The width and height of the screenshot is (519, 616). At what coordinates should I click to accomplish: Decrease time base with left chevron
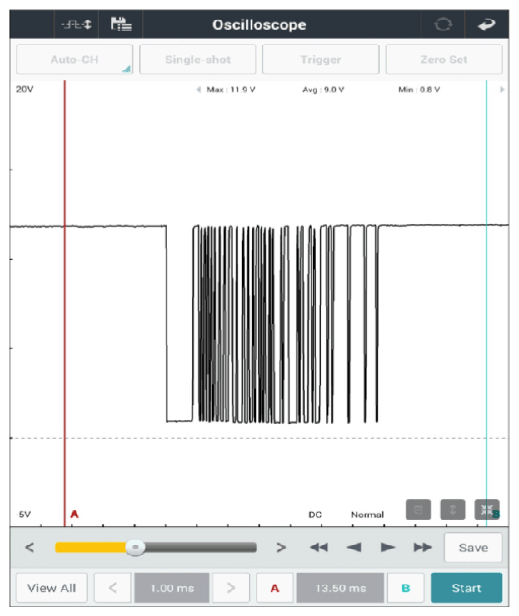(x=113, y=588)
